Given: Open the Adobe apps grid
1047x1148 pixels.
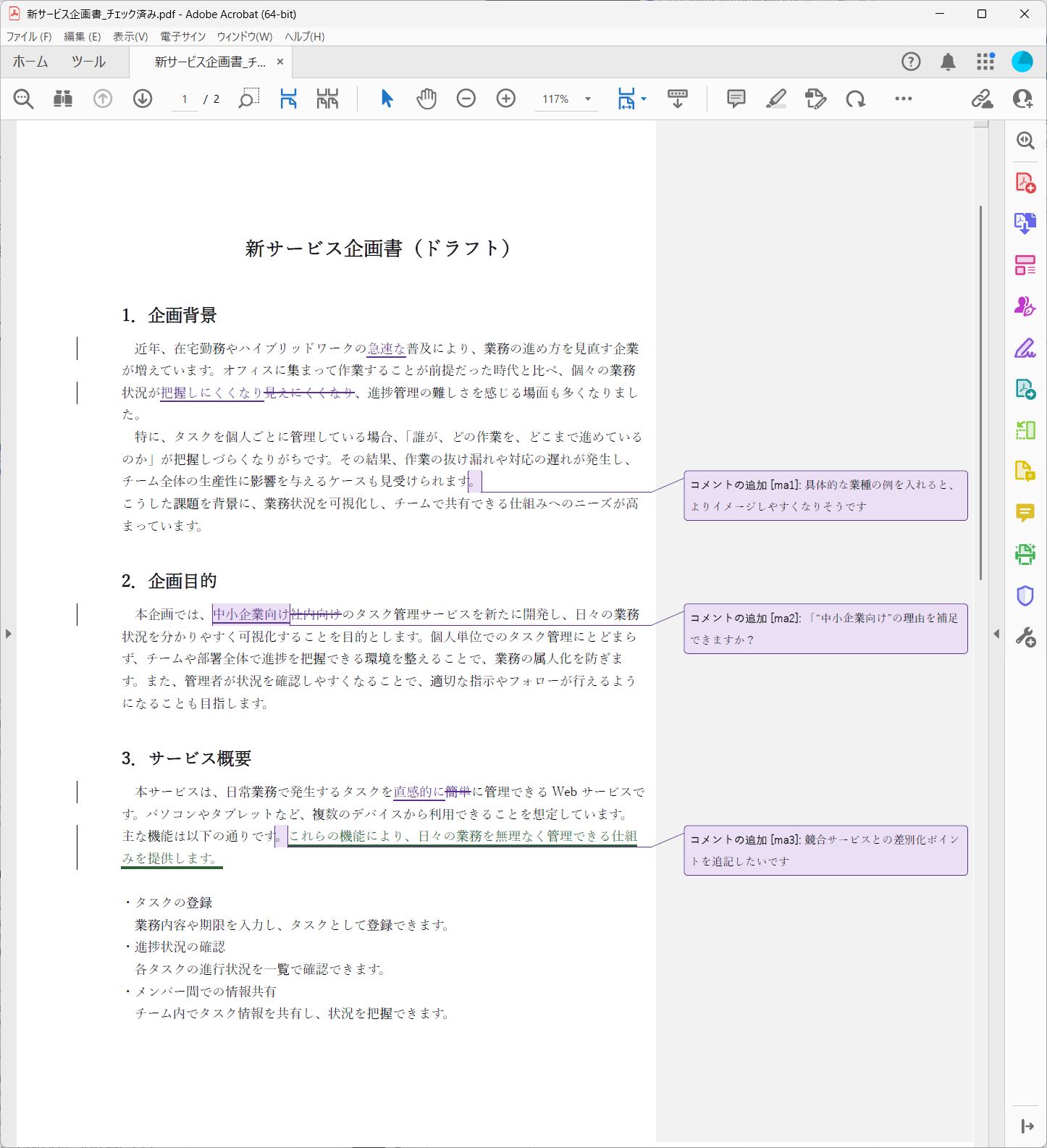Looking at the screenshot, I should 985,62.
